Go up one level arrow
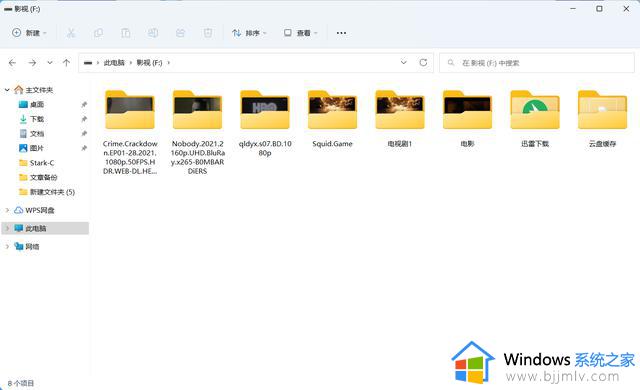640x390 pixels. tap(67, 63)
